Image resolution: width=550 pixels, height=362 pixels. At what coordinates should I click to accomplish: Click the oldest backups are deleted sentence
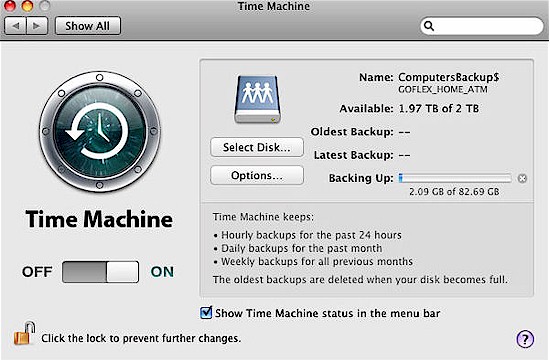tap(360, 280)
